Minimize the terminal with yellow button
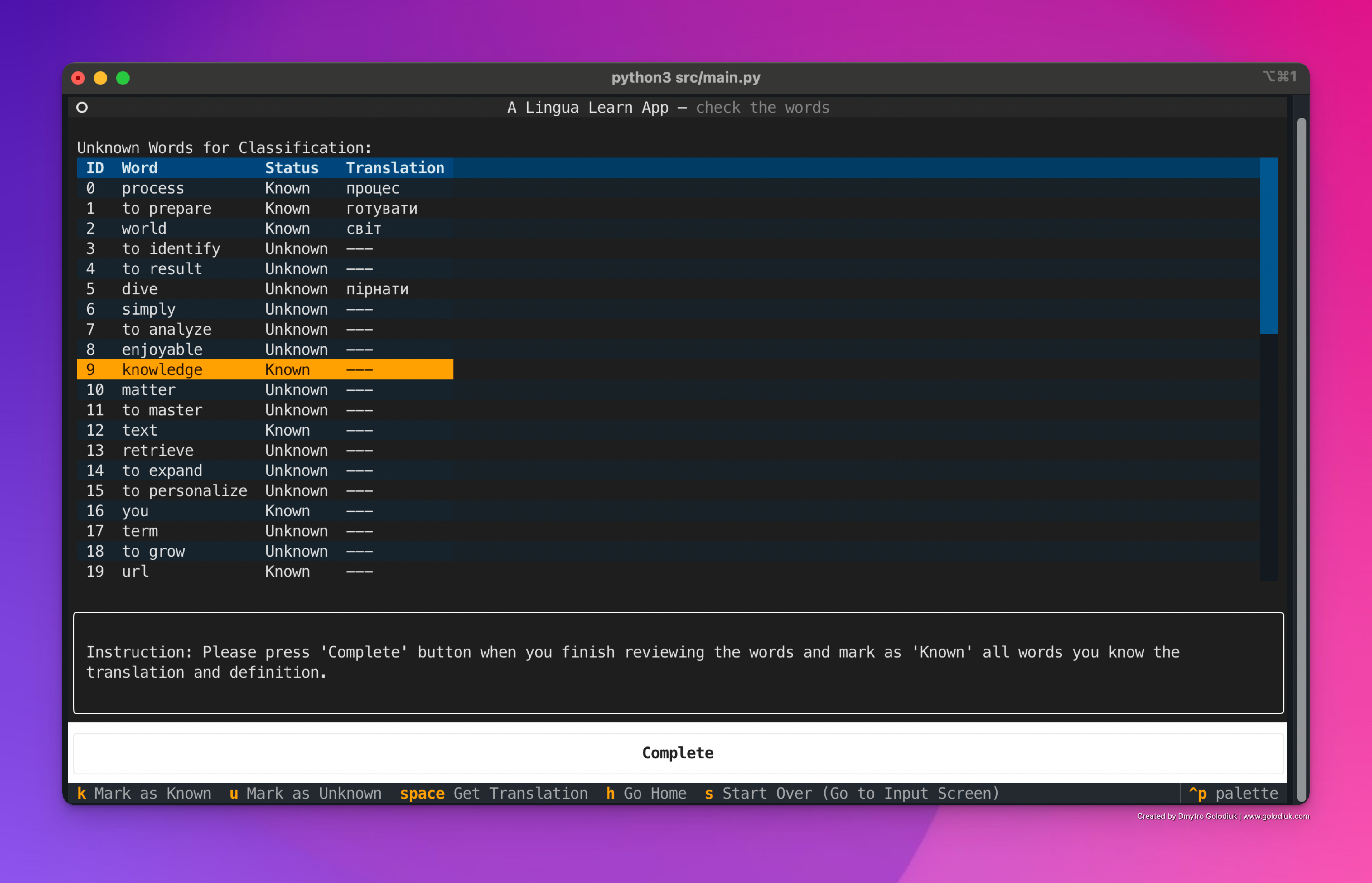This screenshot has height=883, width=1372. click(x=100, y=78)
